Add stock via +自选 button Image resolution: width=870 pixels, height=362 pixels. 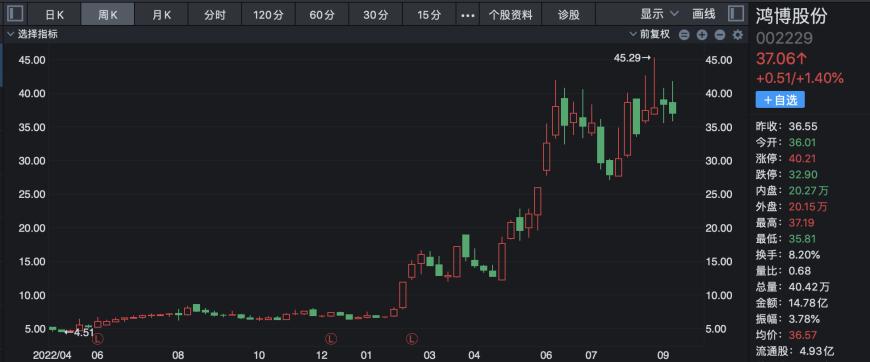(780, 100)
